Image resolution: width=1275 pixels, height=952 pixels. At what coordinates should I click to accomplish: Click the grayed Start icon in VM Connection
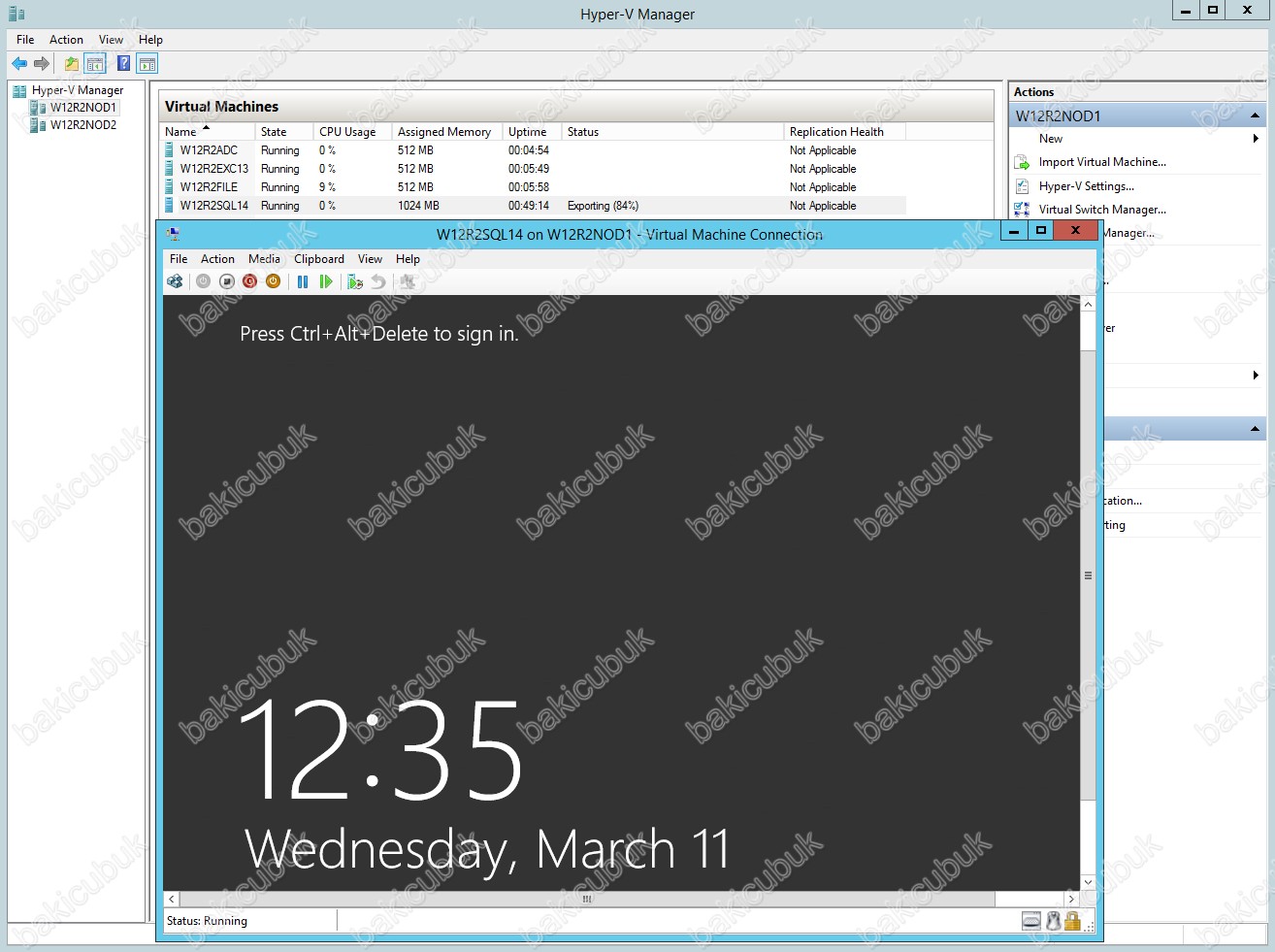(203, 281)
